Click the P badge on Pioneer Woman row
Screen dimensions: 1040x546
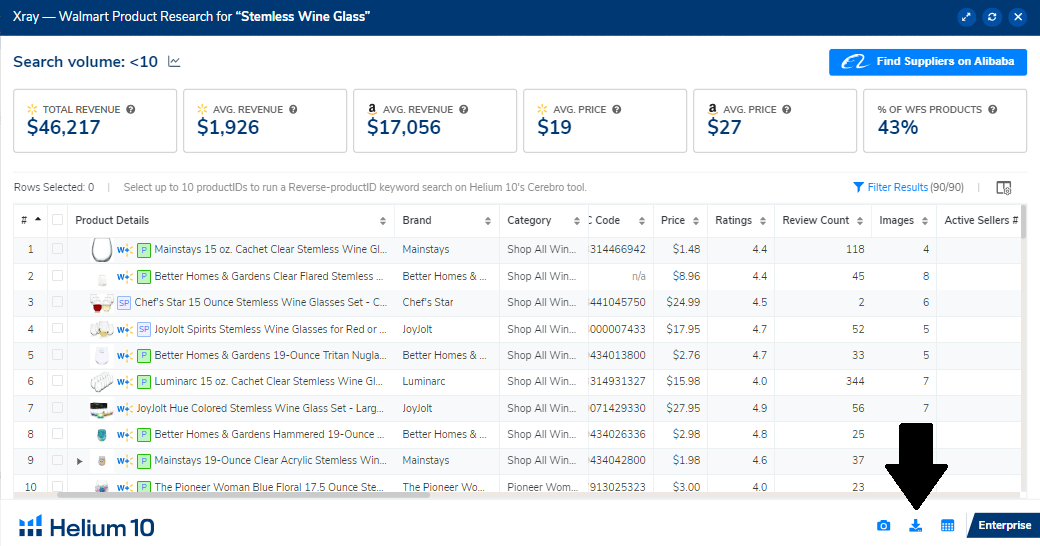pyautogui.click(x=143, y=488)
